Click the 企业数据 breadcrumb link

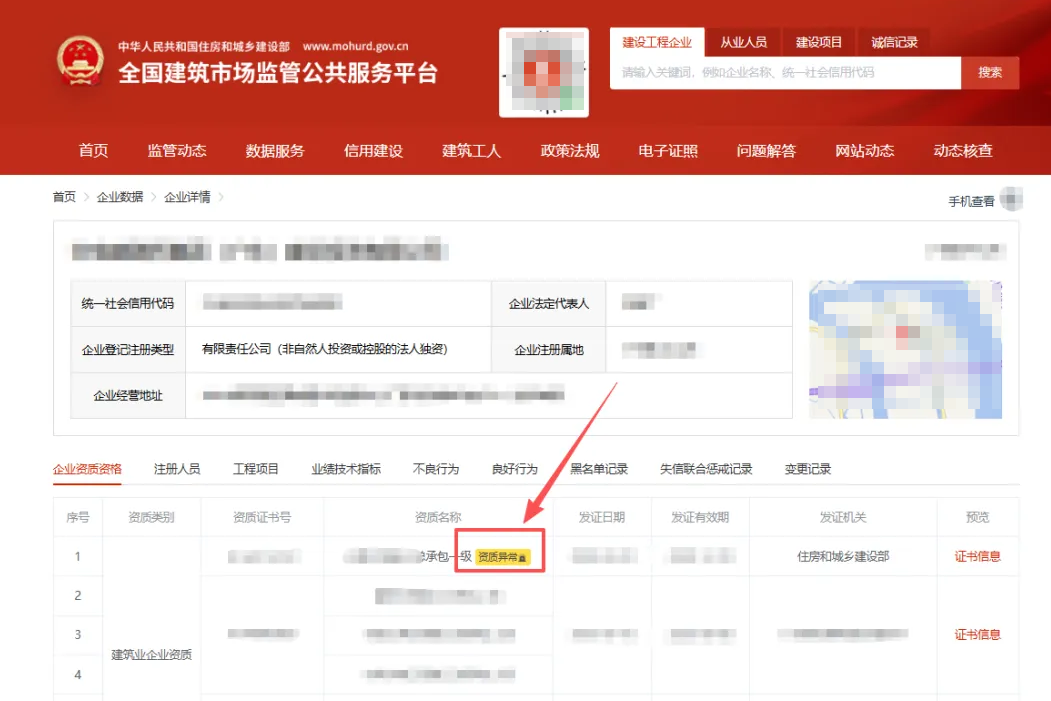tap(120, 197)
